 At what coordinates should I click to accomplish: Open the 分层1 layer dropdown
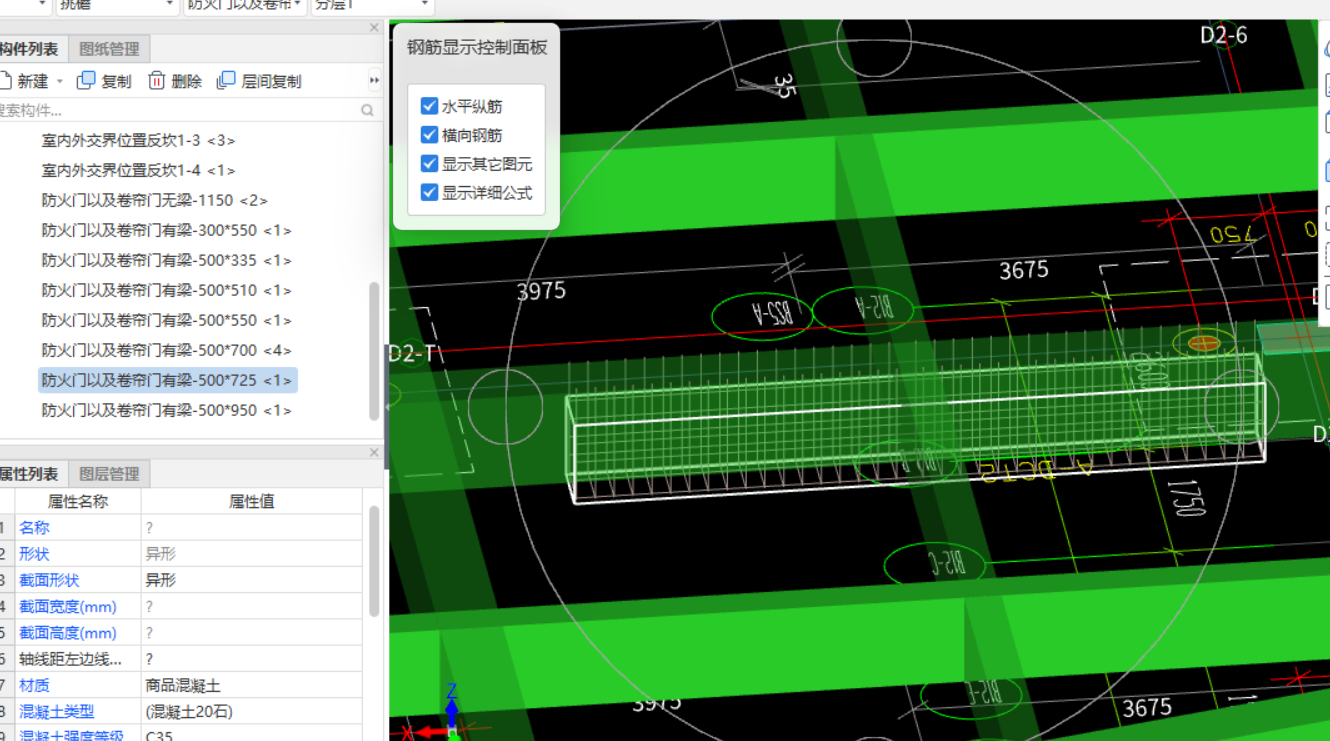(372, 6)
